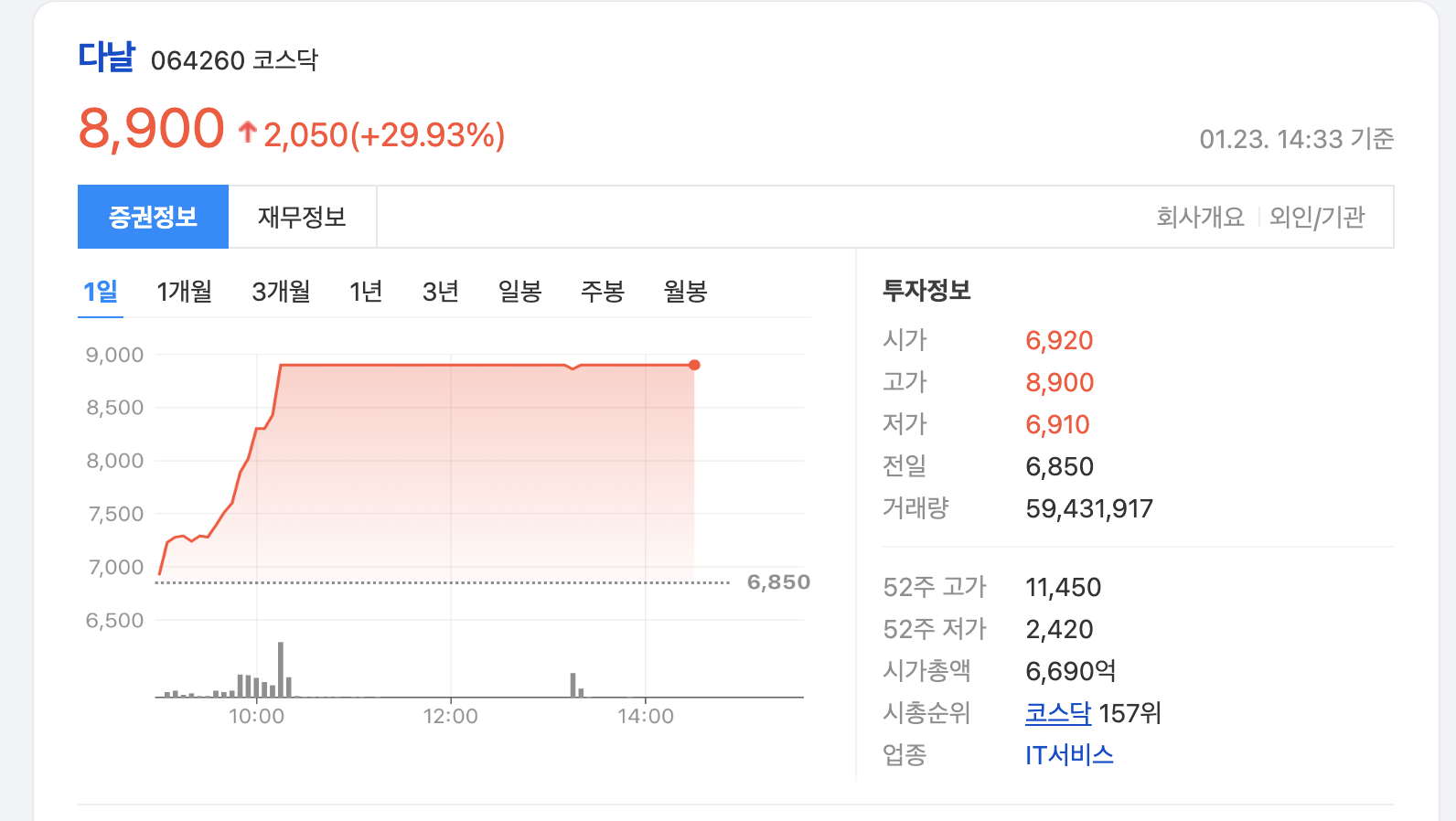Image resolution: width=1456 pixels, height=821 pixels.
Task: Select the 3개월 chart period
Action: [x=281, y=291]
